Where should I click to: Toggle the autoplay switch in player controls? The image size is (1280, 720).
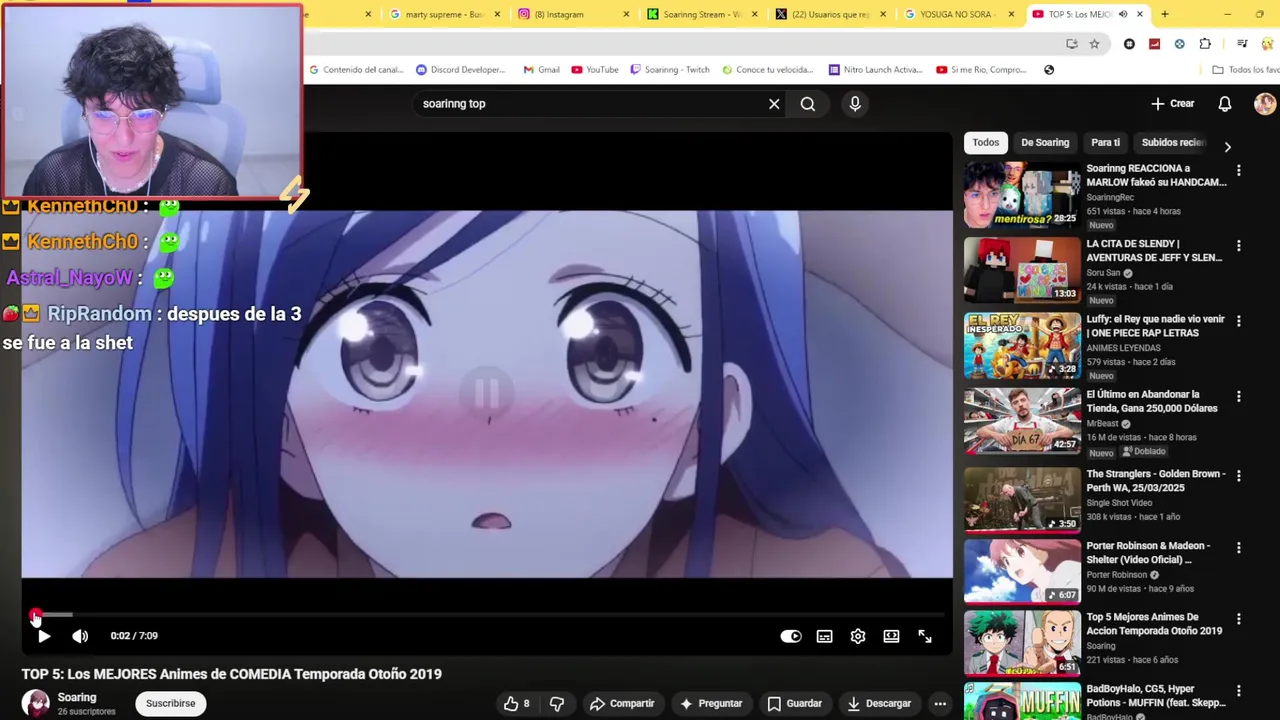pos(791,636)
